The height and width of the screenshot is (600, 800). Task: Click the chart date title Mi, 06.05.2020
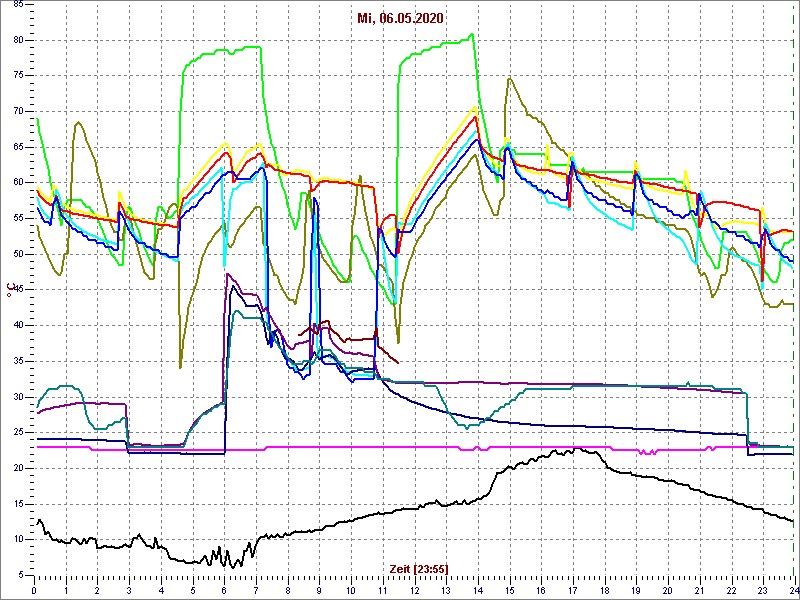click(399, 18)
